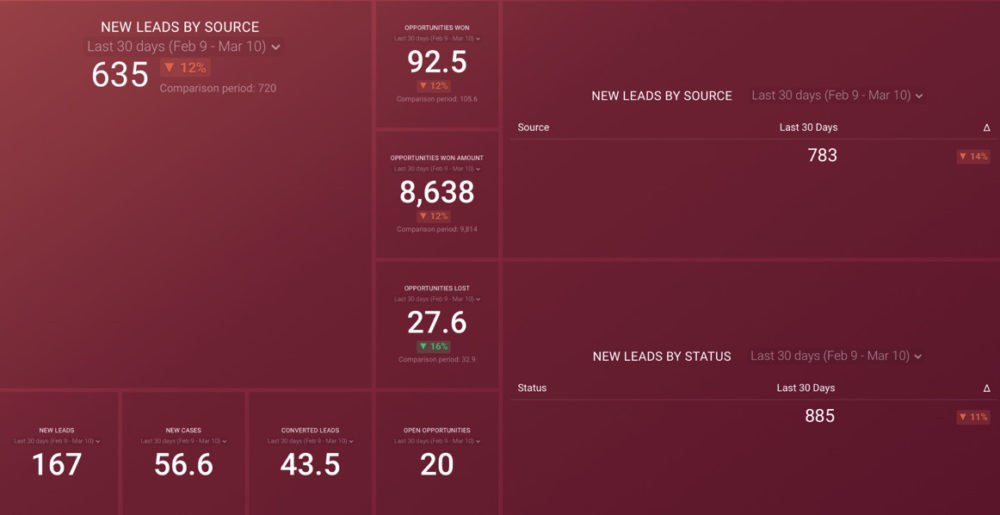The width and height of the screenshot is (1000, 515).
Task: Click the 12% badge under 8,638
Action: [x=436, y=216]
